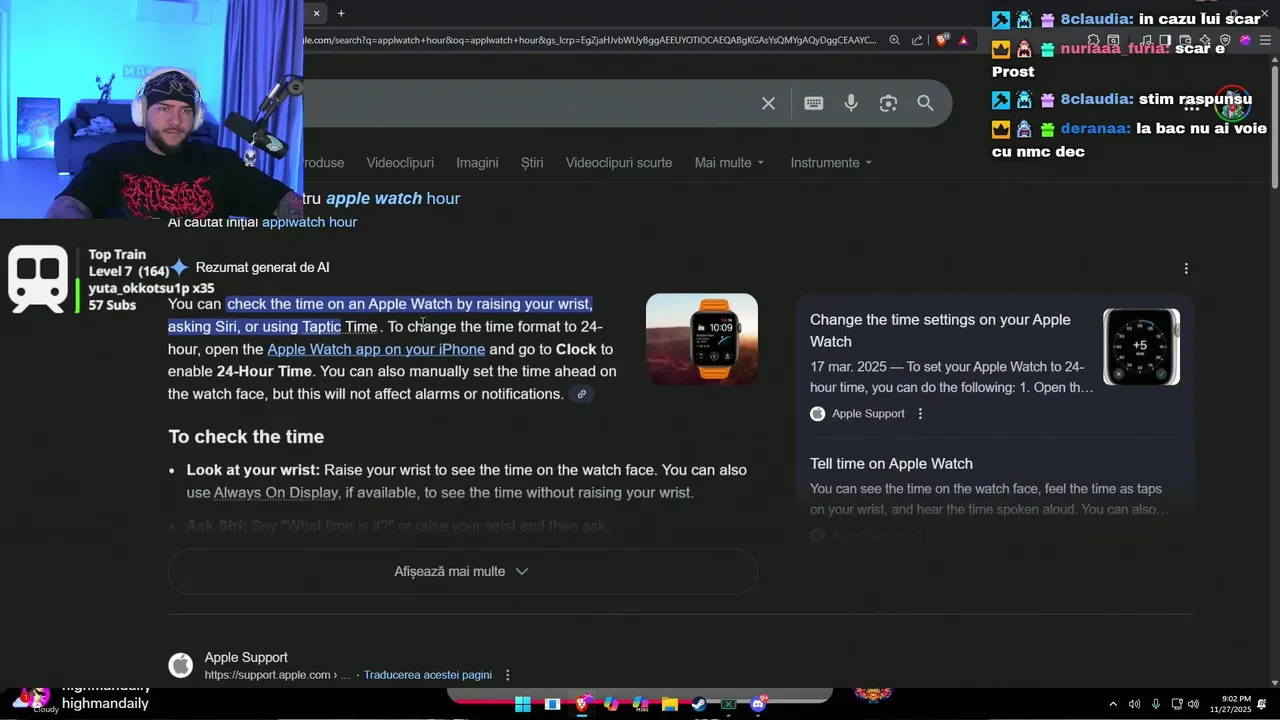Click the AI summary source link chip

tap(581, 394)
